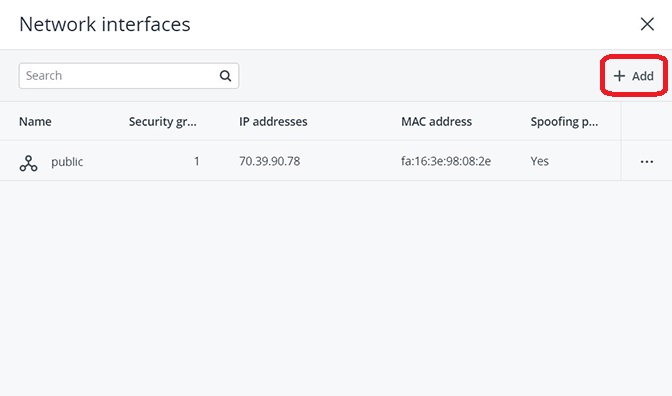Click the plus icon next to Add
The height and width of the screenshot is (396, 672).
(x=619, y=76)
